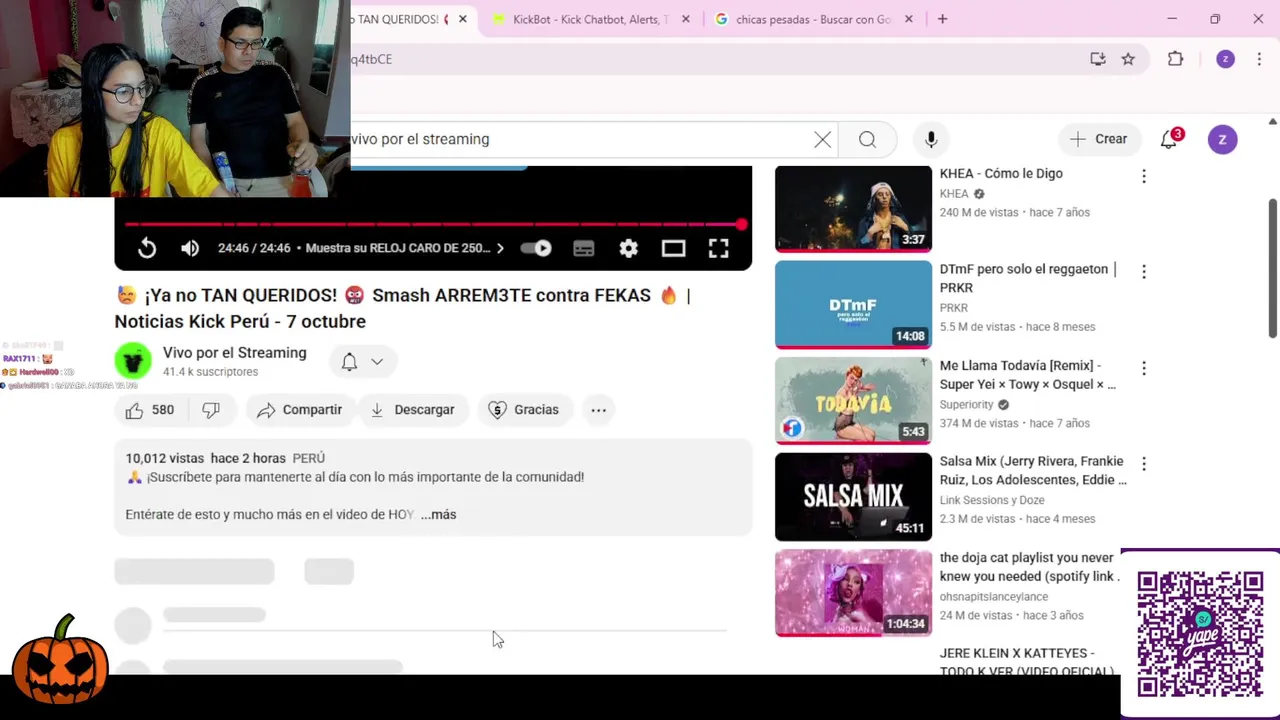Click the YouTube search input field
This screenshot has height=720, width=1280.
pos(580,140)
